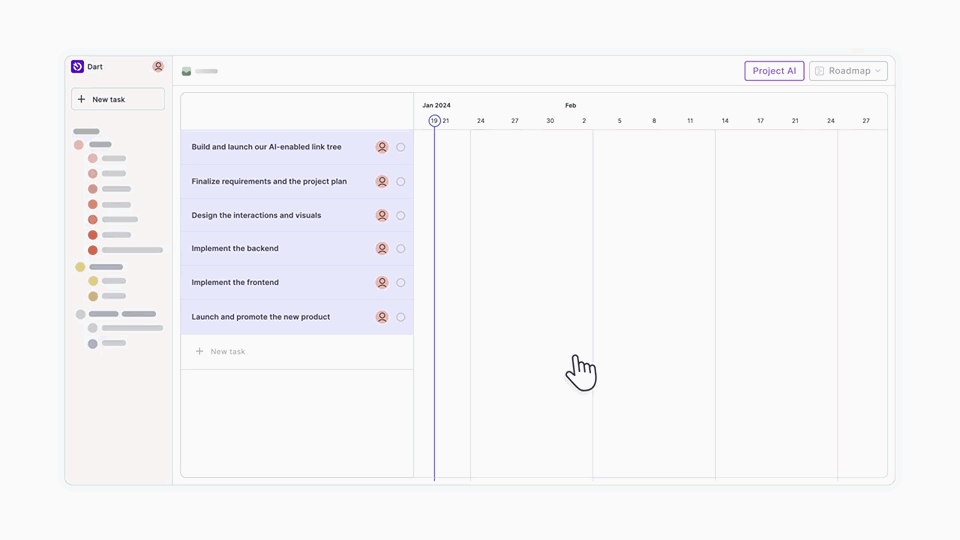Click the Roadmap layout icon
This screenshot has width=960, height=540.
click(x=819, y=71)
